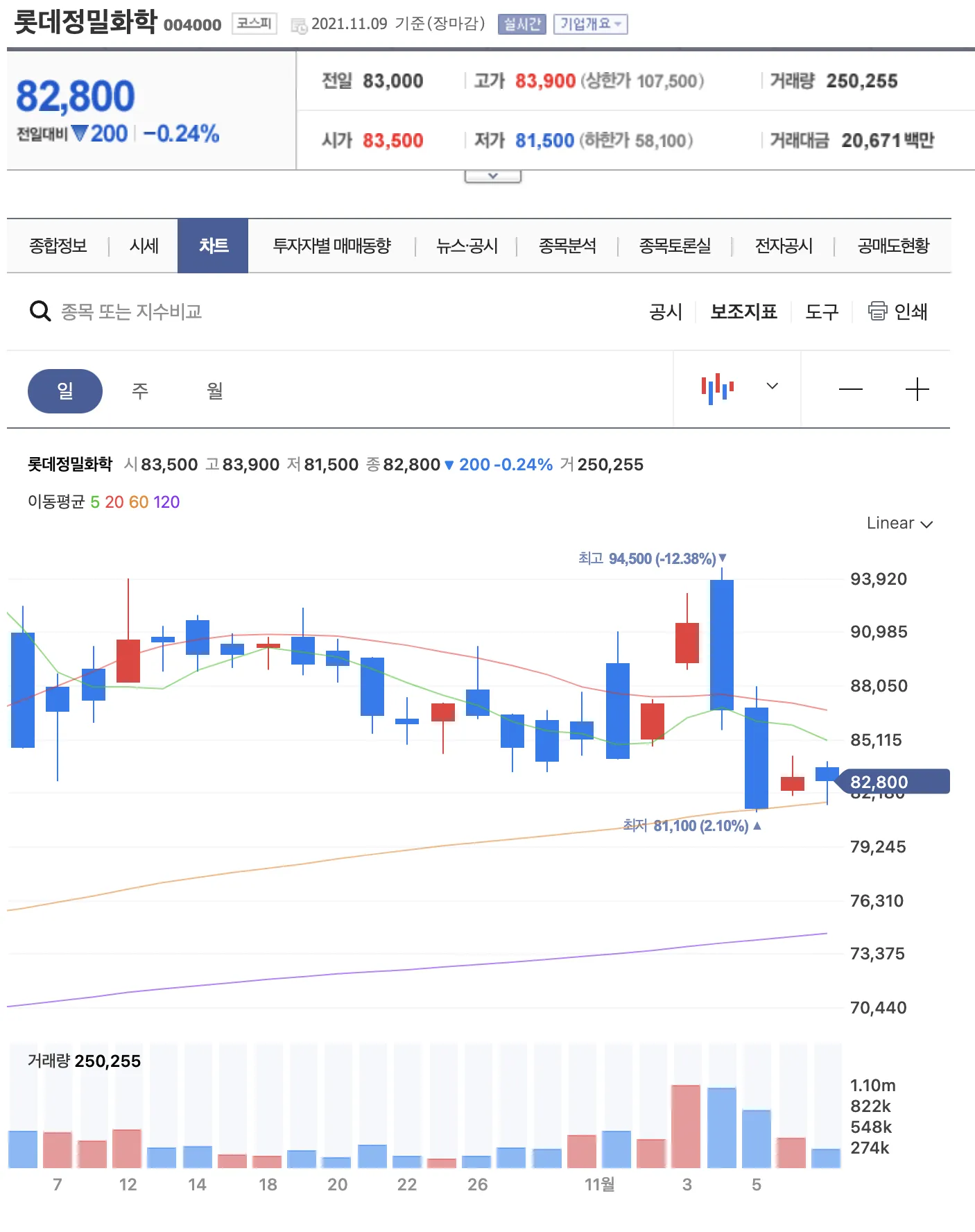Toggle the 60-day moving average line
The image size is (975, 1232).
click(139, 502)
